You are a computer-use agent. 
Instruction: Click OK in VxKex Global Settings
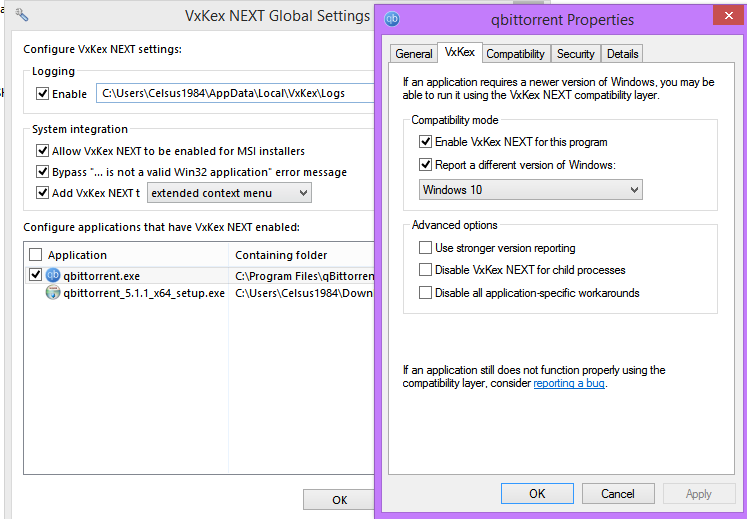(339, 499)
